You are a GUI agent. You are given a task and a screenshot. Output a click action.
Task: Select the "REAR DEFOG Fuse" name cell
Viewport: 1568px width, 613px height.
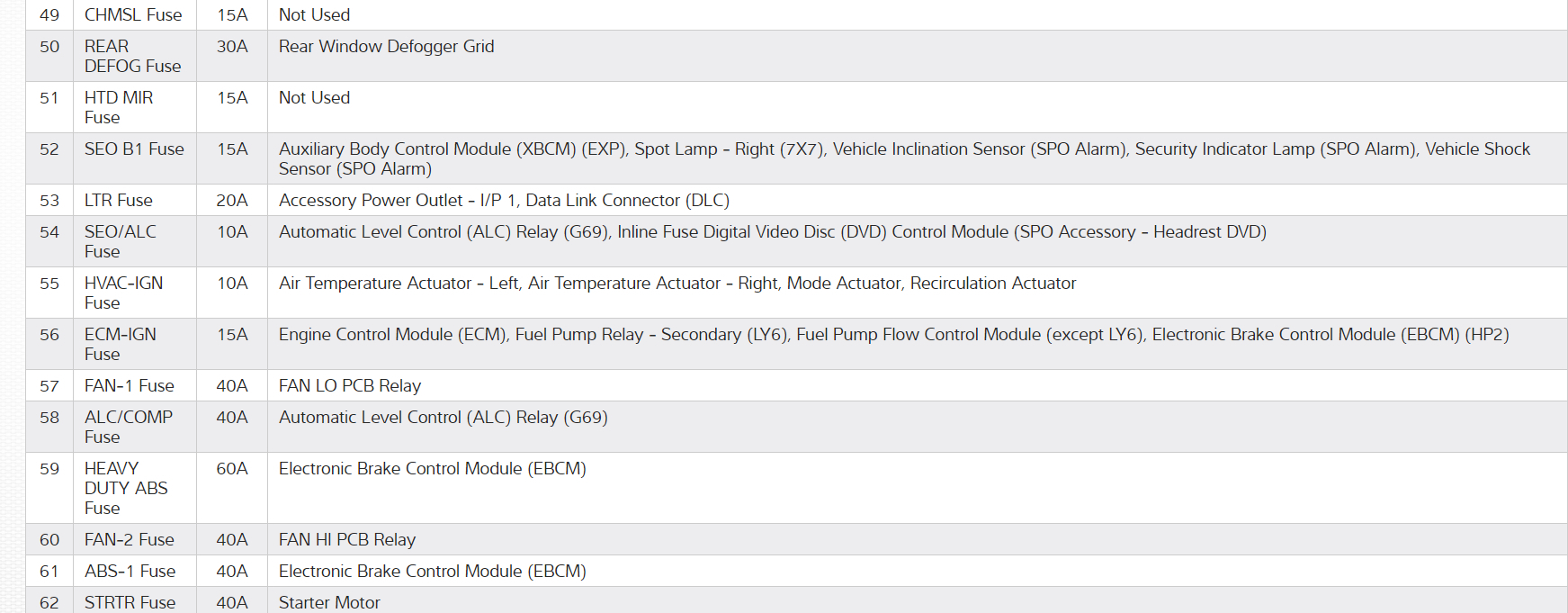[132, 56]
